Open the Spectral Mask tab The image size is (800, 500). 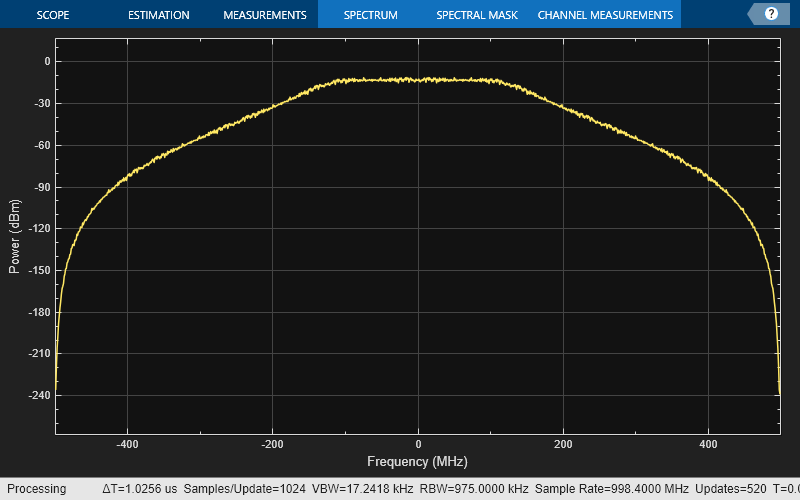477,15
